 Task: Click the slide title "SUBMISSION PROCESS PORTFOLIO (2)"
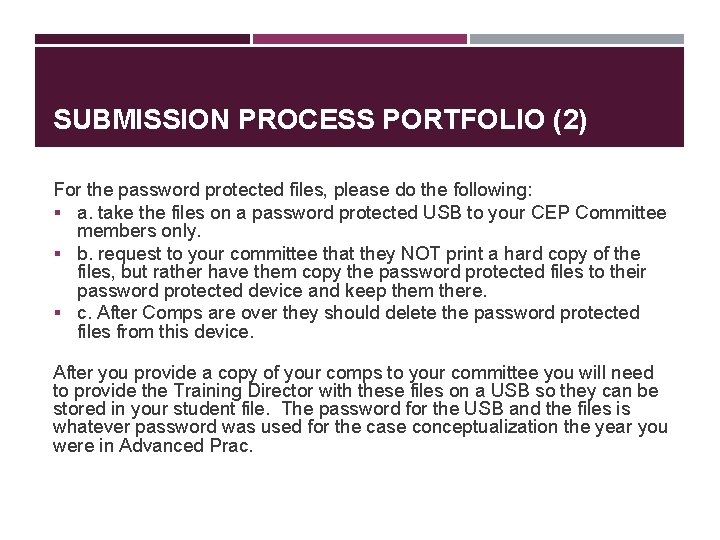point(320,121)
